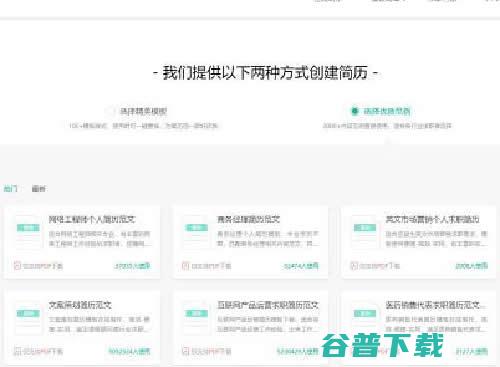Click DOC/PDF download text on 文案策划 card
500x367 pixels.
[x=43, y=351]
